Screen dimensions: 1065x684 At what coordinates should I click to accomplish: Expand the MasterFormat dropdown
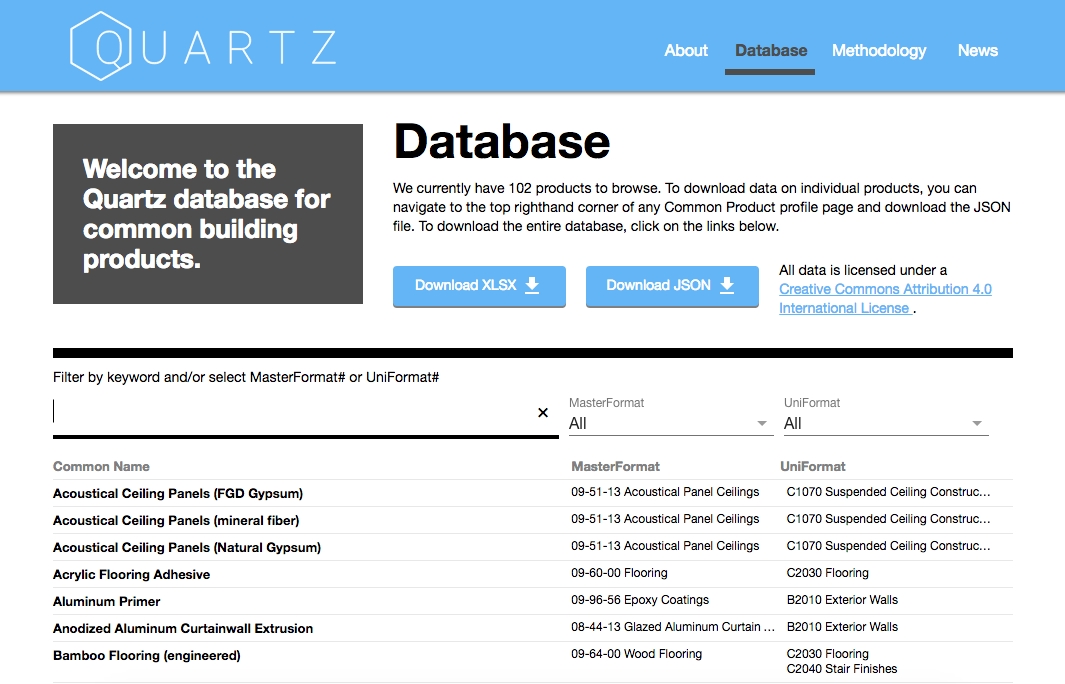(x=670, y=423)
